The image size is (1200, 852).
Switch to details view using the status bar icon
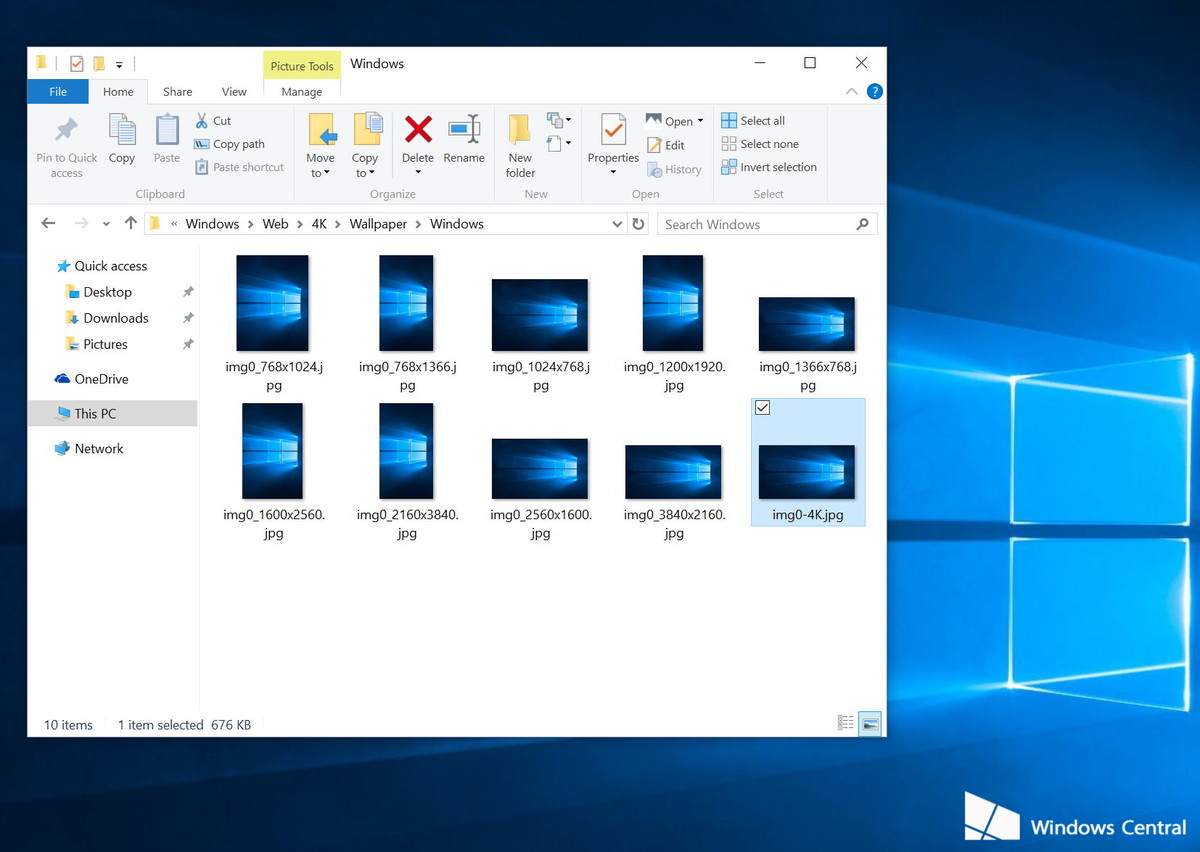[x=845, y=723]
